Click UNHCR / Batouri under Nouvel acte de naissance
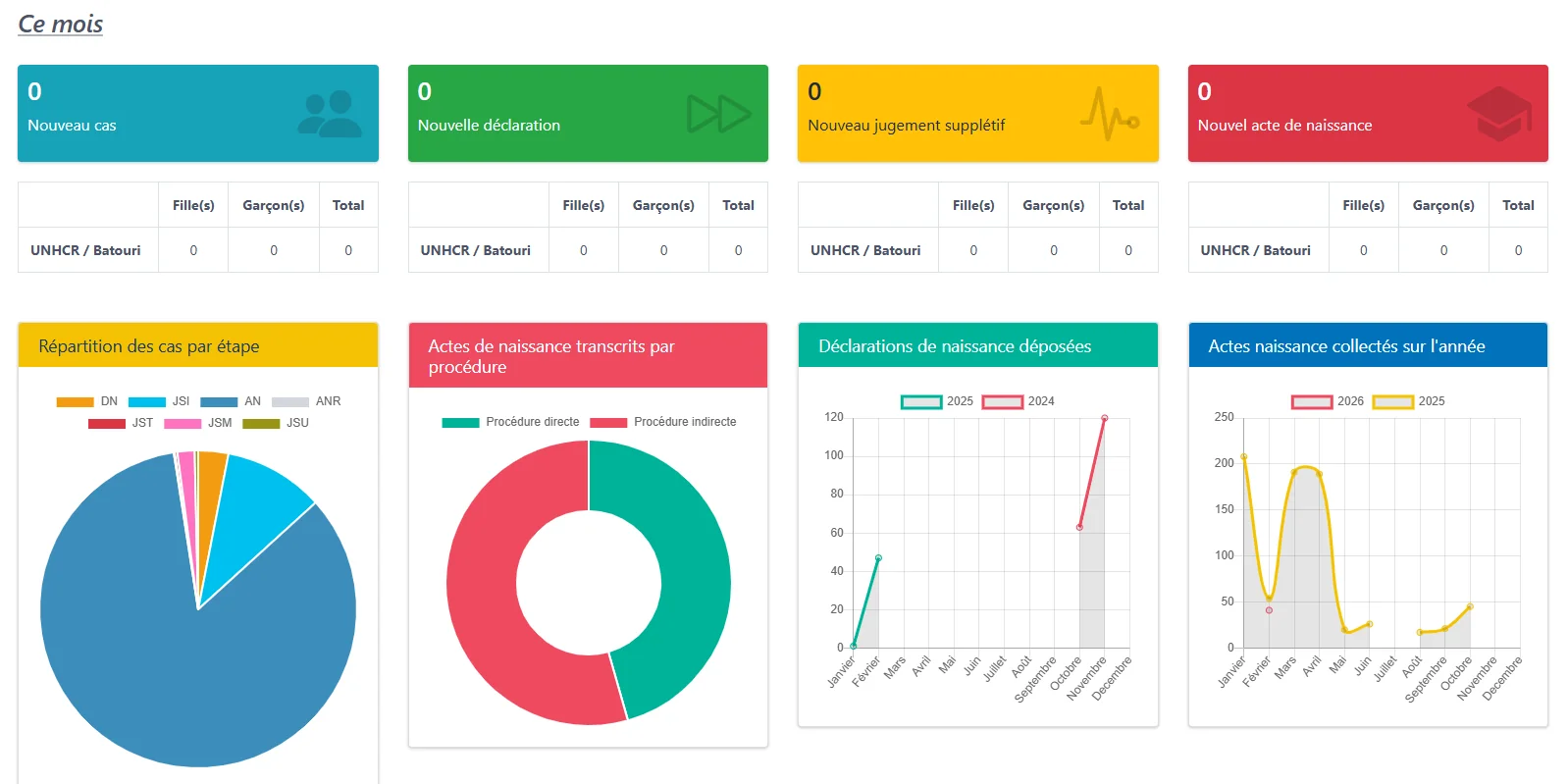 point(1256,250)
